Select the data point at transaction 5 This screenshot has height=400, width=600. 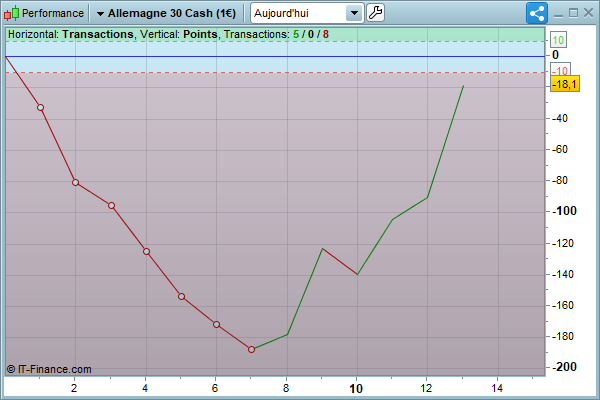(x=181, y=296)
